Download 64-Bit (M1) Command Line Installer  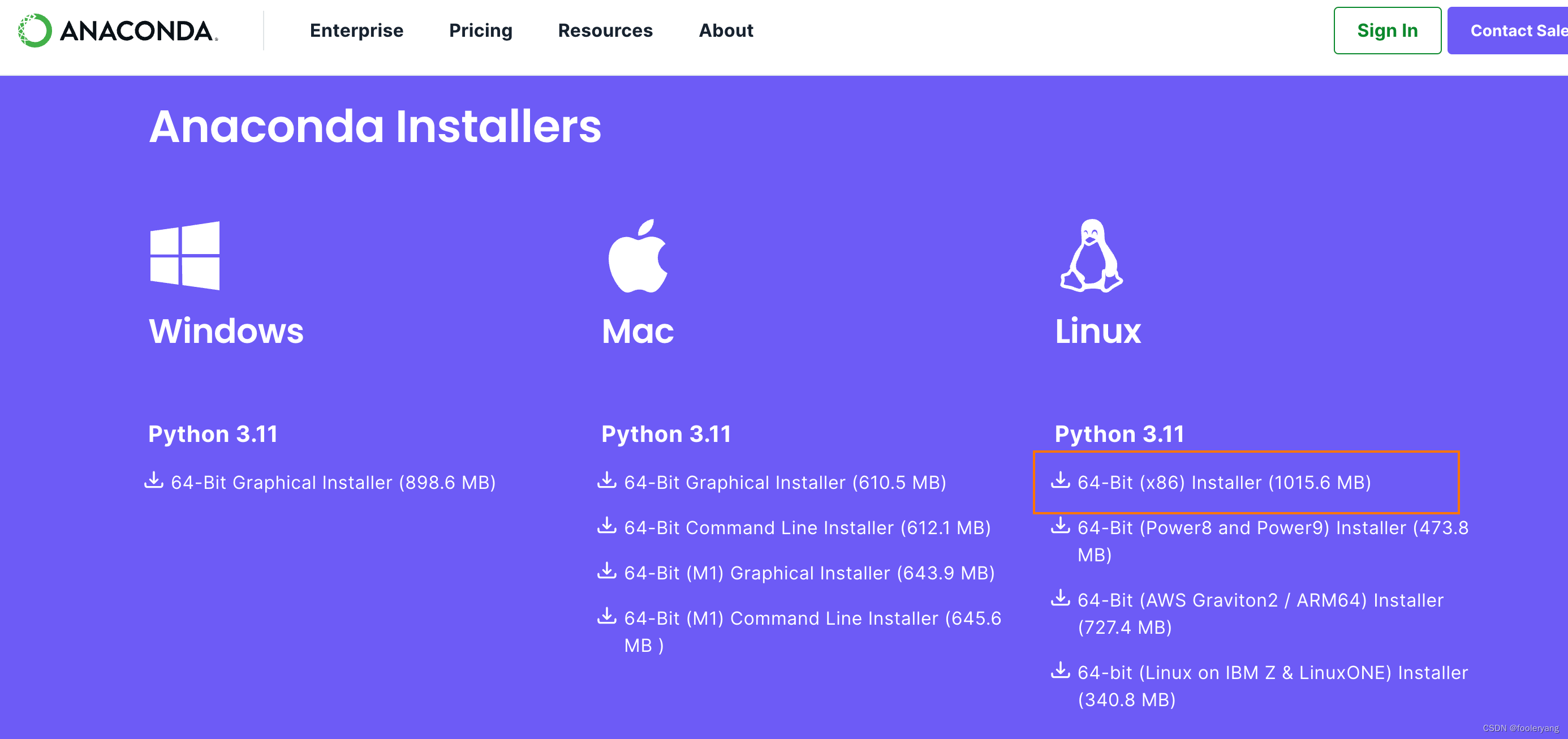coord(812,618)
